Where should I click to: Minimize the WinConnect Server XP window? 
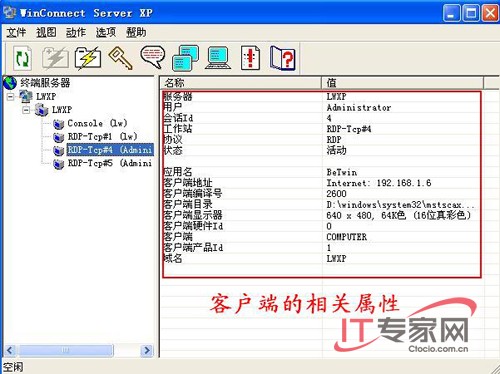coord(452,13)
